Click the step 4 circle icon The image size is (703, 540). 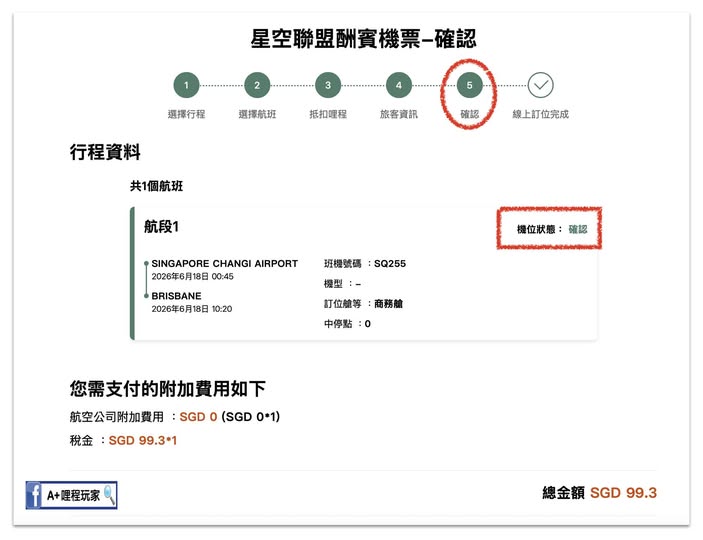[x=398, y=86]
